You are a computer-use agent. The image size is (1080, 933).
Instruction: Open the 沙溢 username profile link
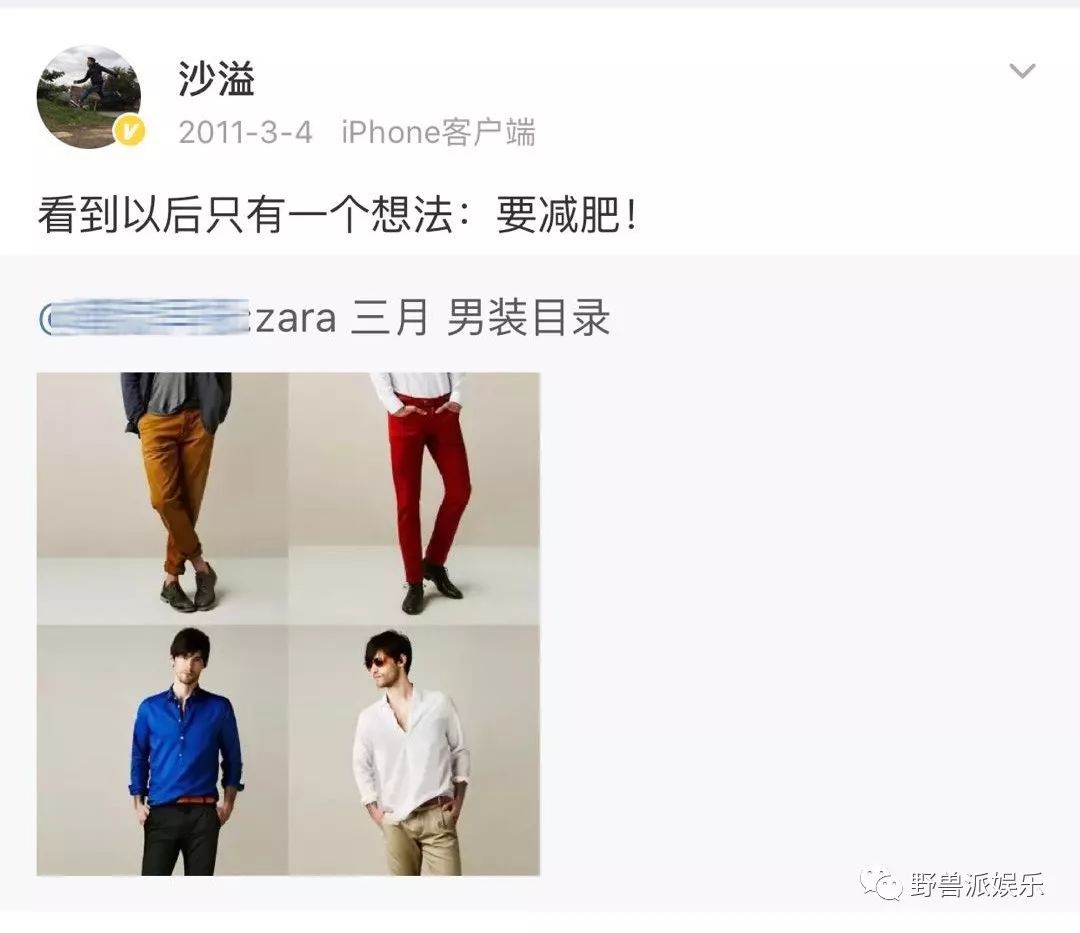(217, 78)
